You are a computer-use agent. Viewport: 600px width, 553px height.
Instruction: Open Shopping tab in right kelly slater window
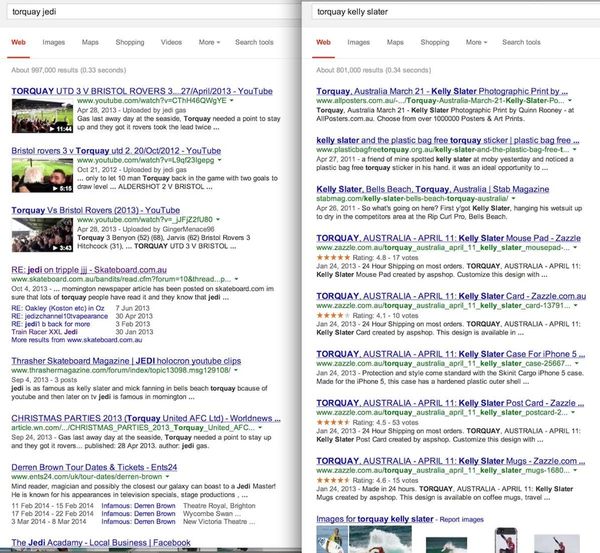tap(435, 42)
